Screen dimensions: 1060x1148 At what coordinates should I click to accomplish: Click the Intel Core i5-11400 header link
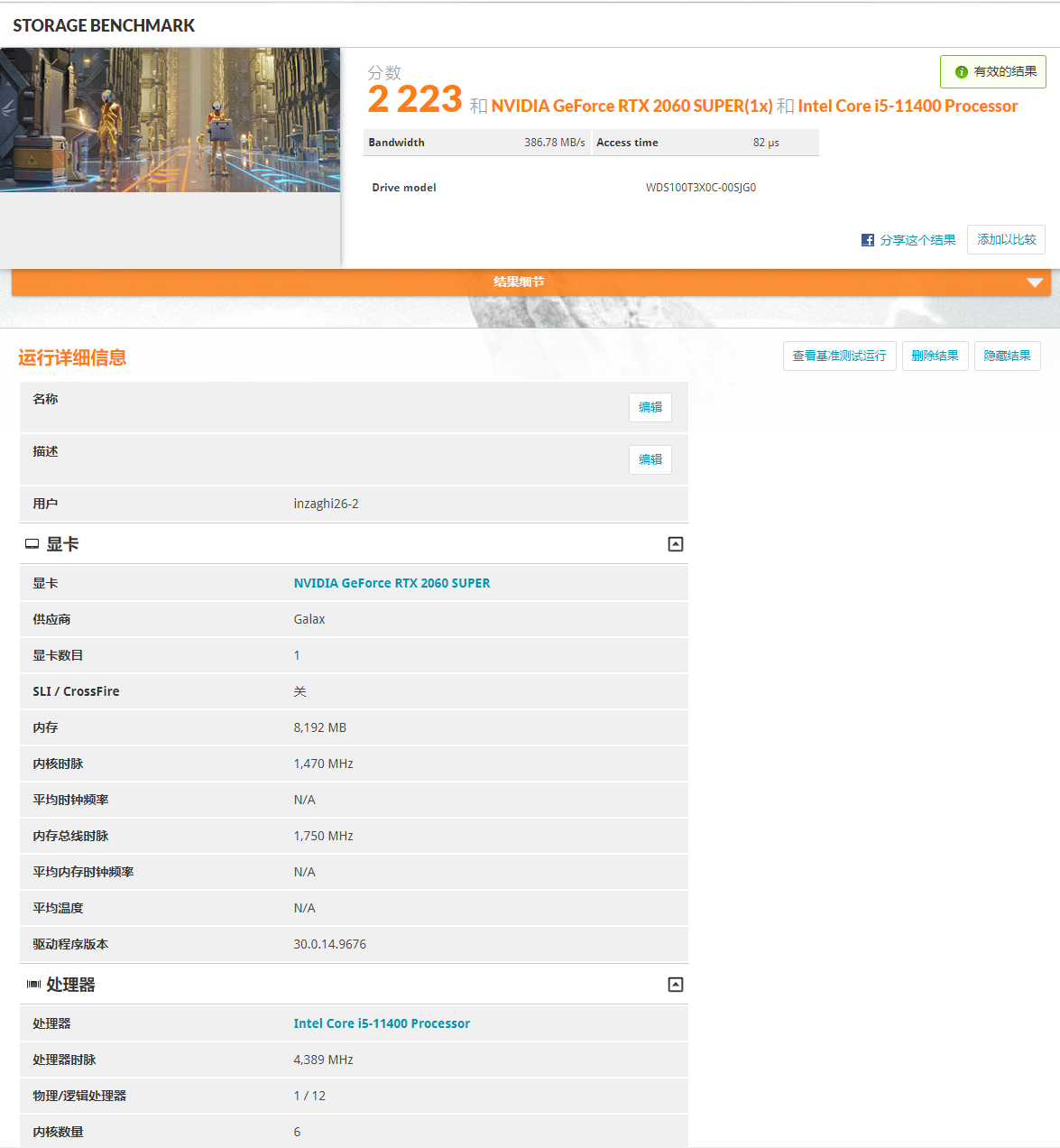pyautogui.click(x=908, y=106)
